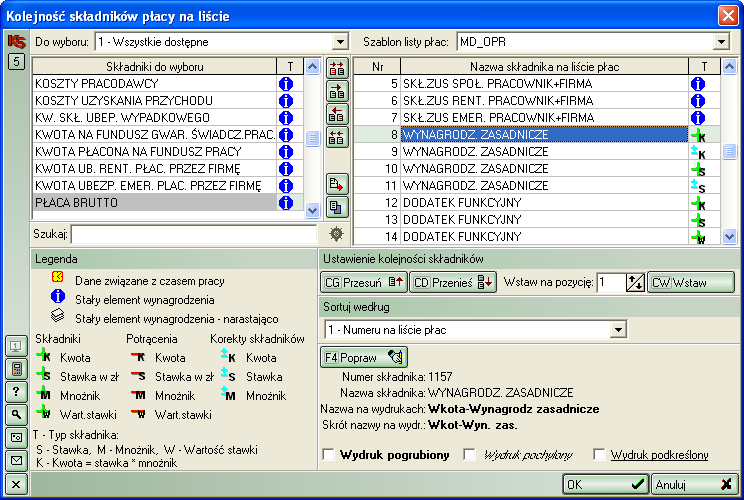This screenshot has height=500, width=744.
Task: Expand the Szablon listy płac dropdown
Action: [x=721, y=42]
